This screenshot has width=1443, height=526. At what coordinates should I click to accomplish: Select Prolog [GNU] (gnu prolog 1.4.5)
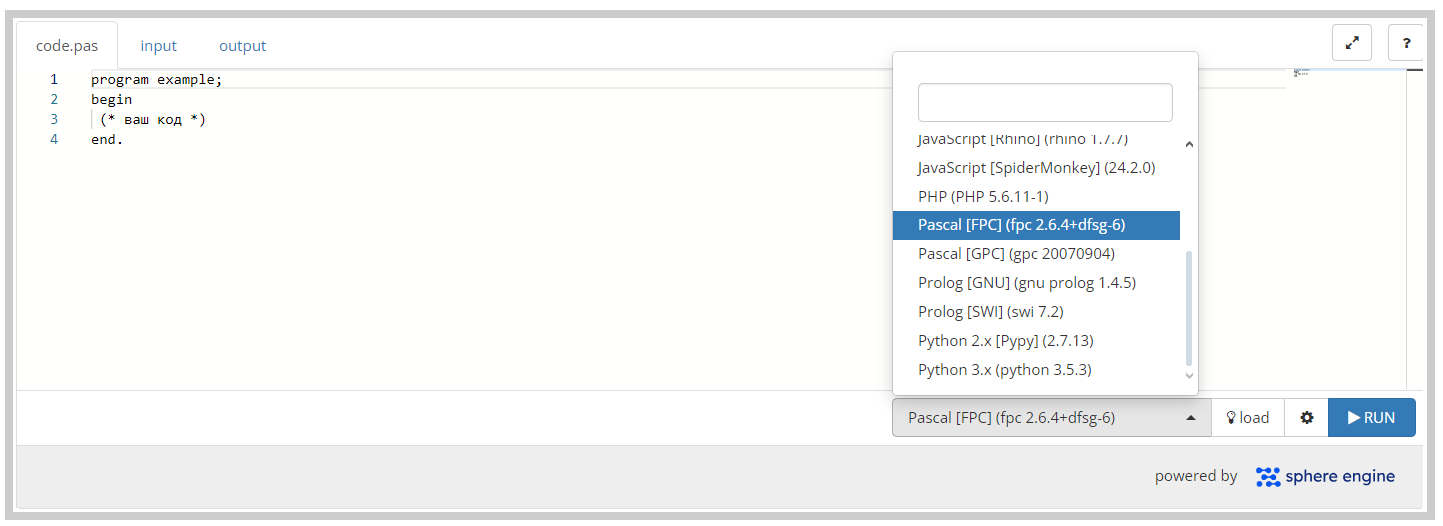point(1026,282)
